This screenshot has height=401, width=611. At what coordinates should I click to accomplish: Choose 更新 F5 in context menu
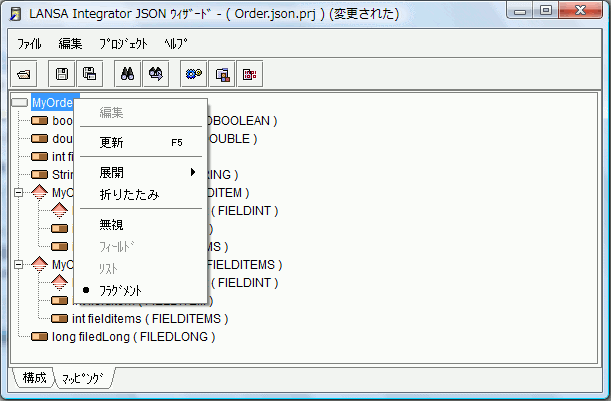140,142
